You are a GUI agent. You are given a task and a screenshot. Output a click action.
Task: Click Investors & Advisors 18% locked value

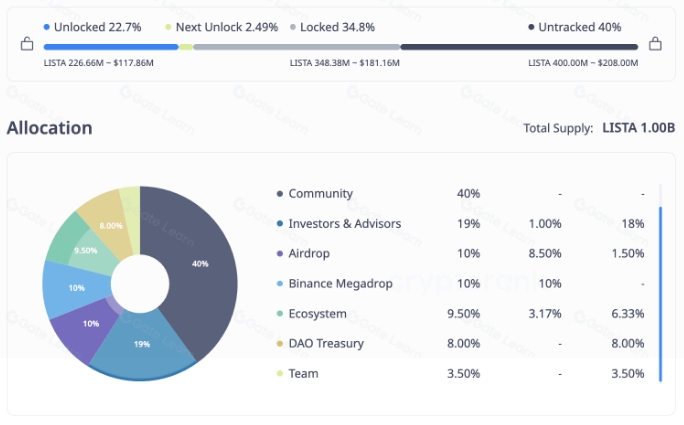[633, 223]
